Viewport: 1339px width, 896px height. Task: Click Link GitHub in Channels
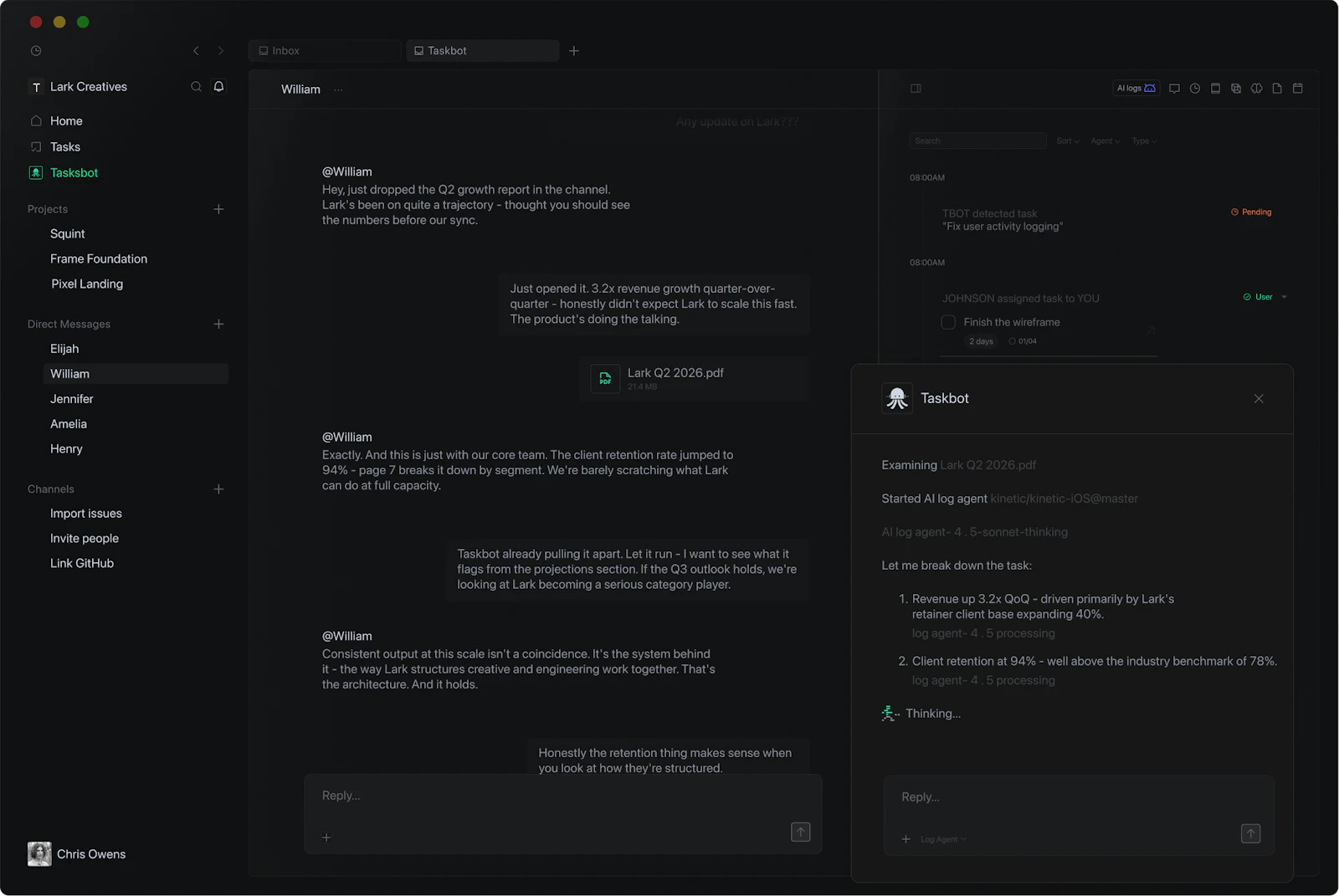pos(82,564)
